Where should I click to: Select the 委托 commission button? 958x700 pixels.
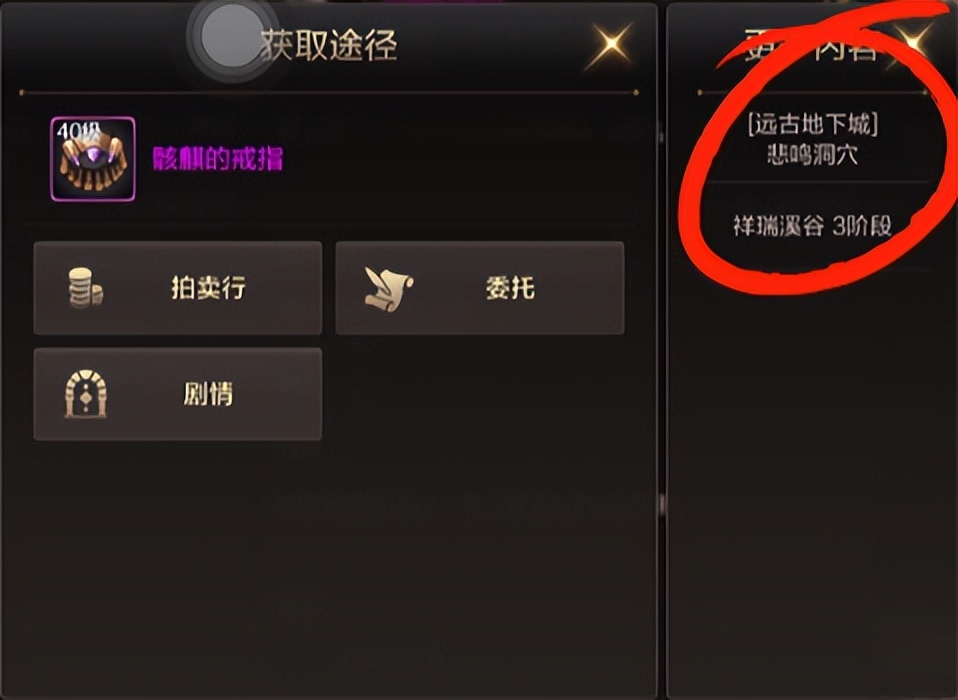480,288
